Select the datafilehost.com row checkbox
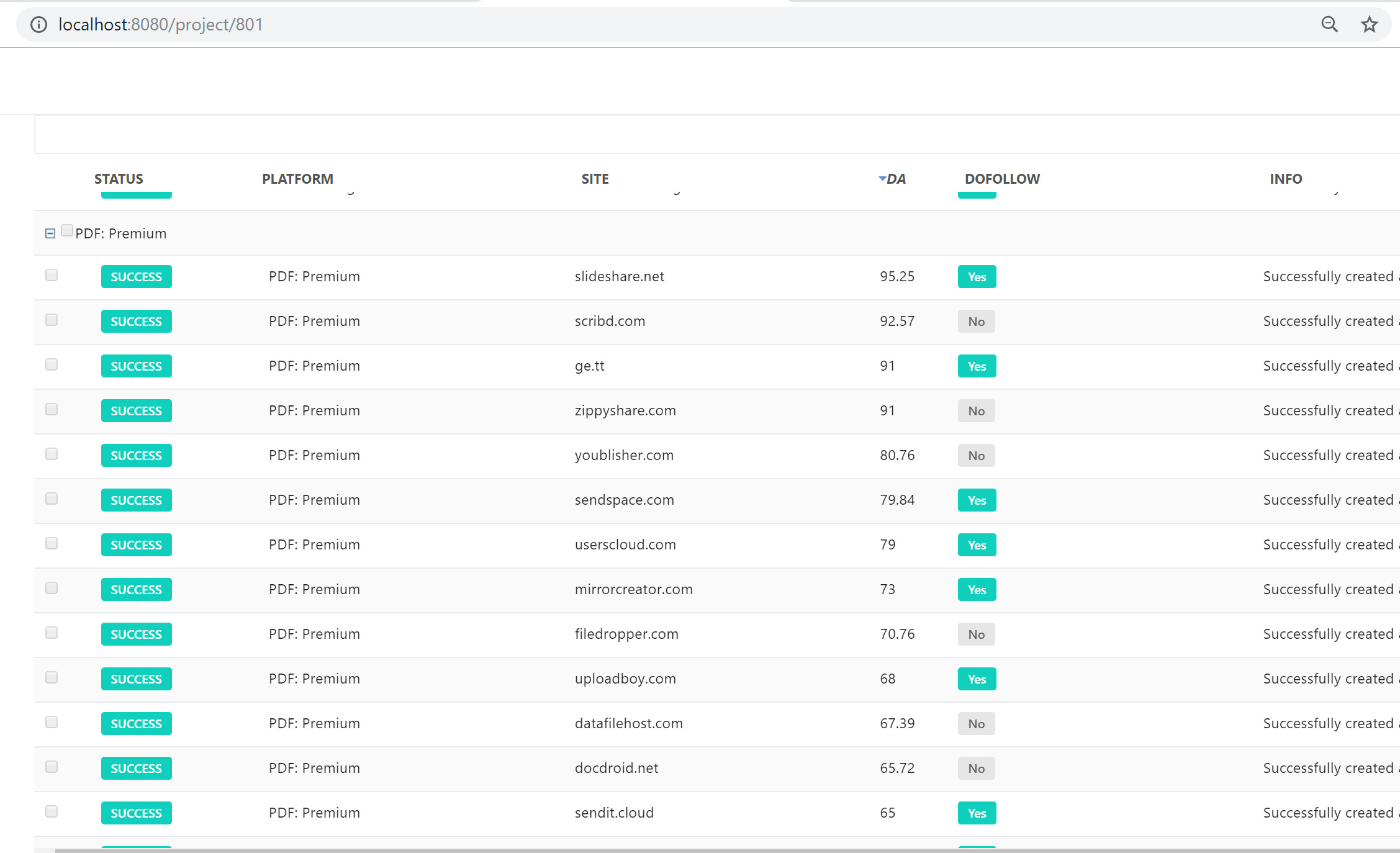This screenshot has height=853, width=1400. [52, 722]
